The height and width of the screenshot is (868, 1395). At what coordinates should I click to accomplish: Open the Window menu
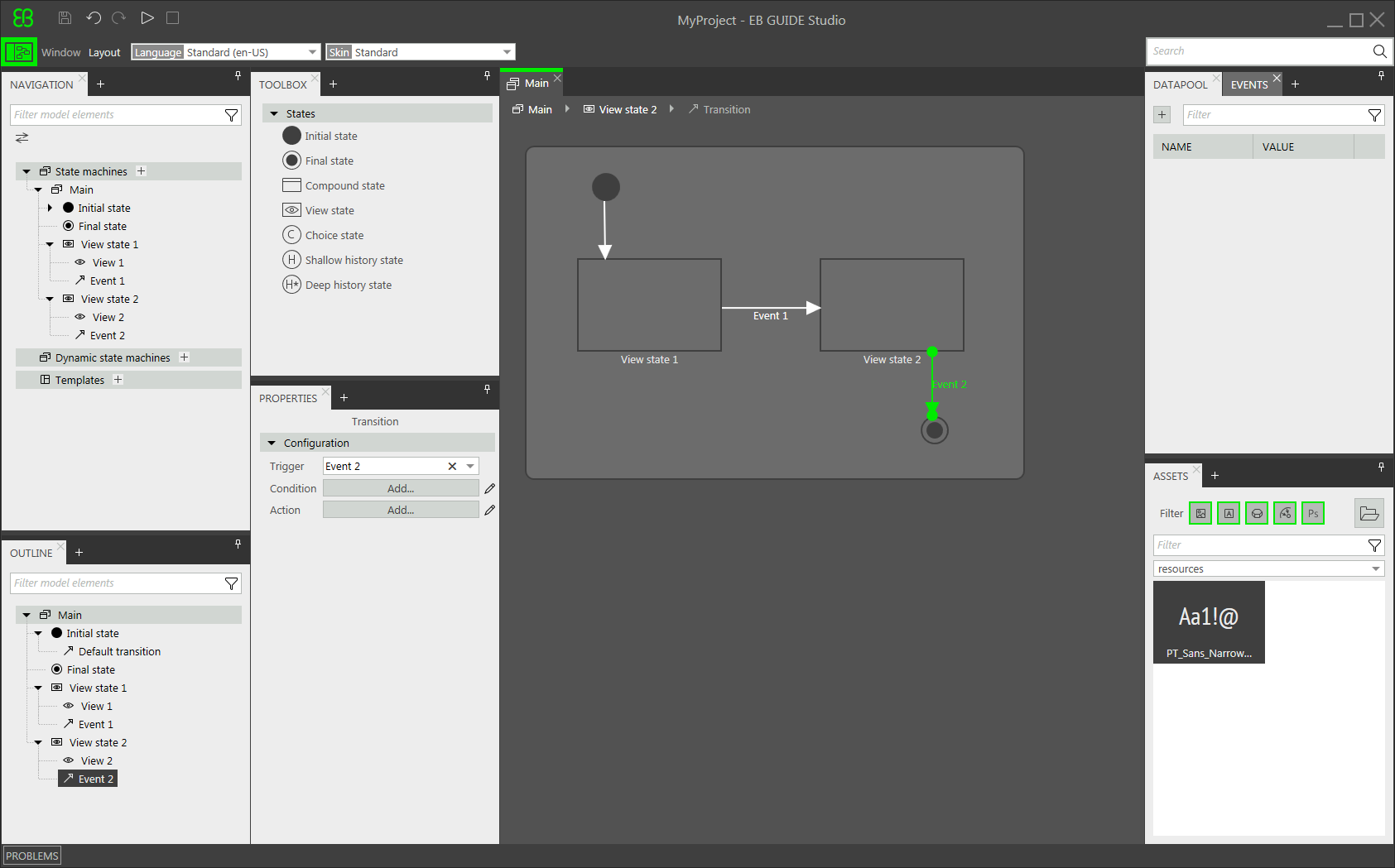coord(60,52)
